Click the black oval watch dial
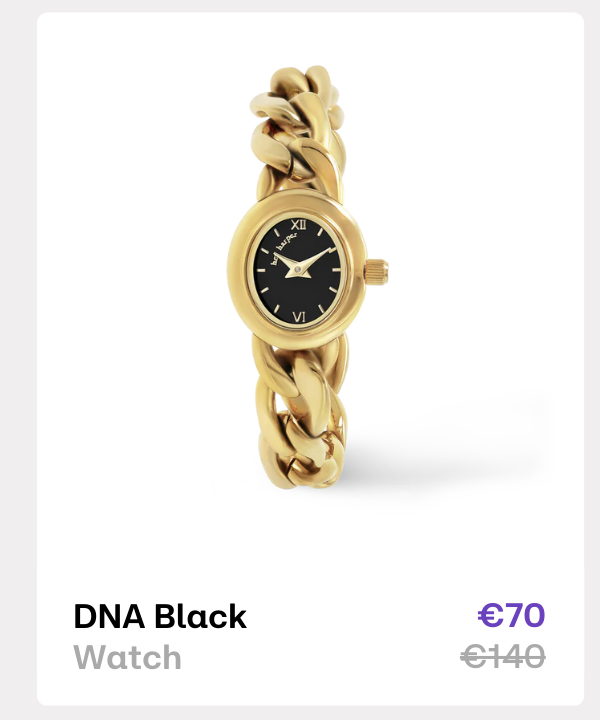This screenshot has width=600, height=720. click(299, 271)
